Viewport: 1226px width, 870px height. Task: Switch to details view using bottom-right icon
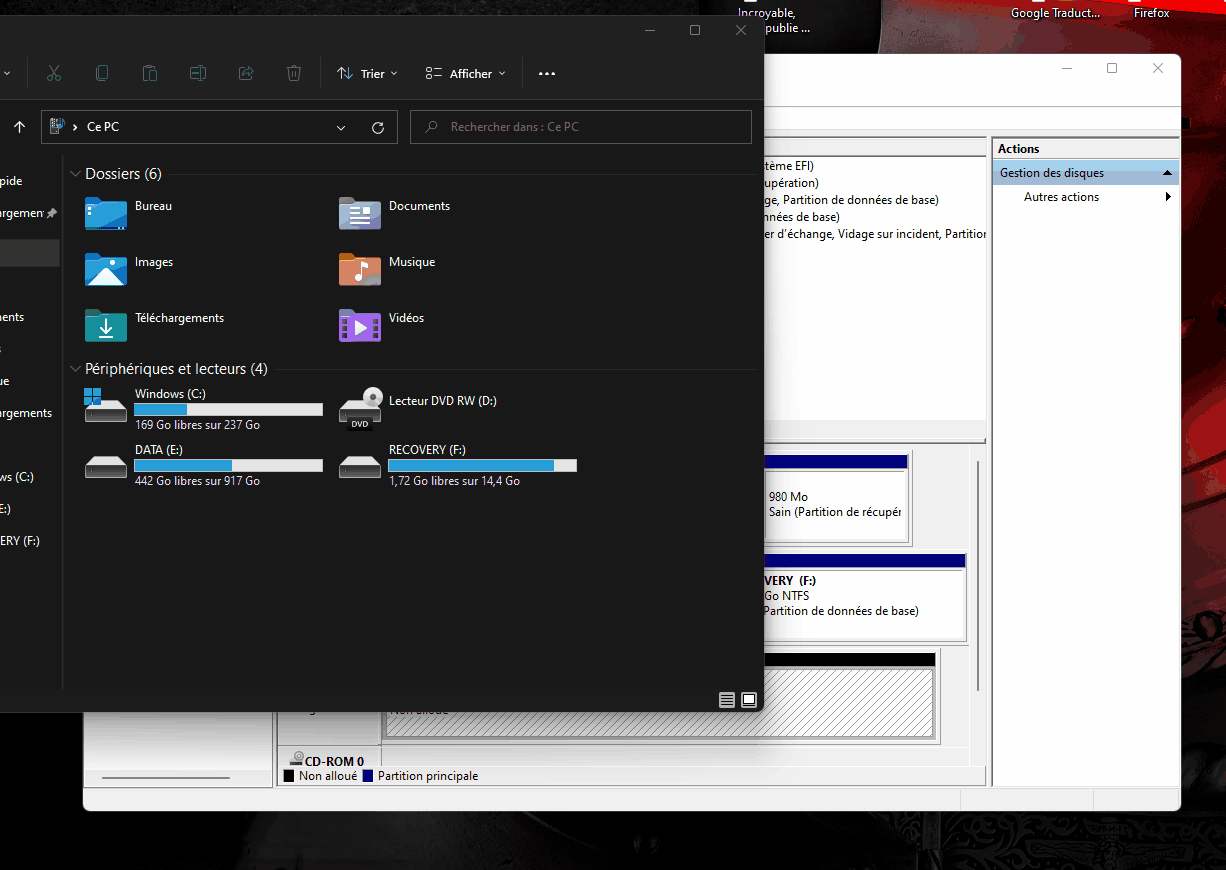click(x=727, y=700)
